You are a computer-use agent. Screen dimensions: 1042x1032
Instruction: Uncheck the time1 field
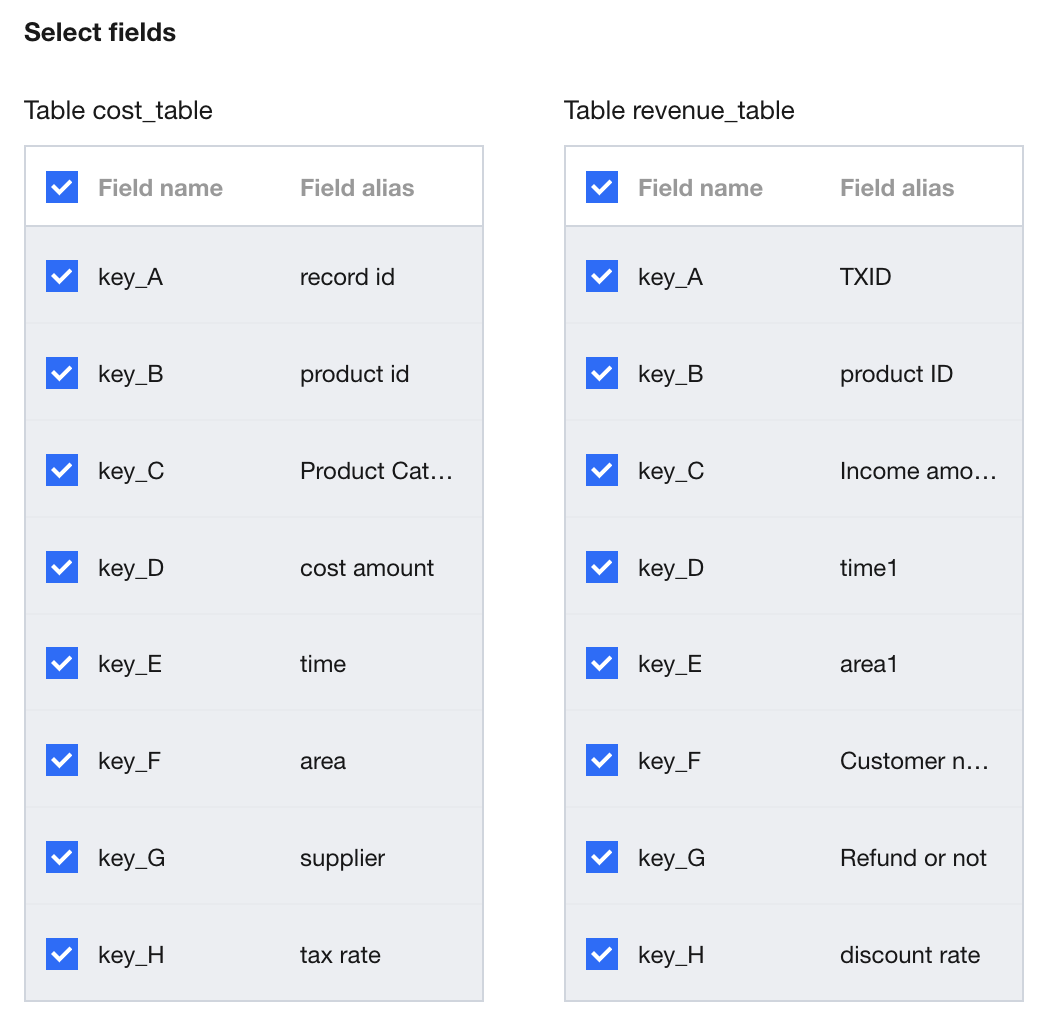(x=602, y=567)
